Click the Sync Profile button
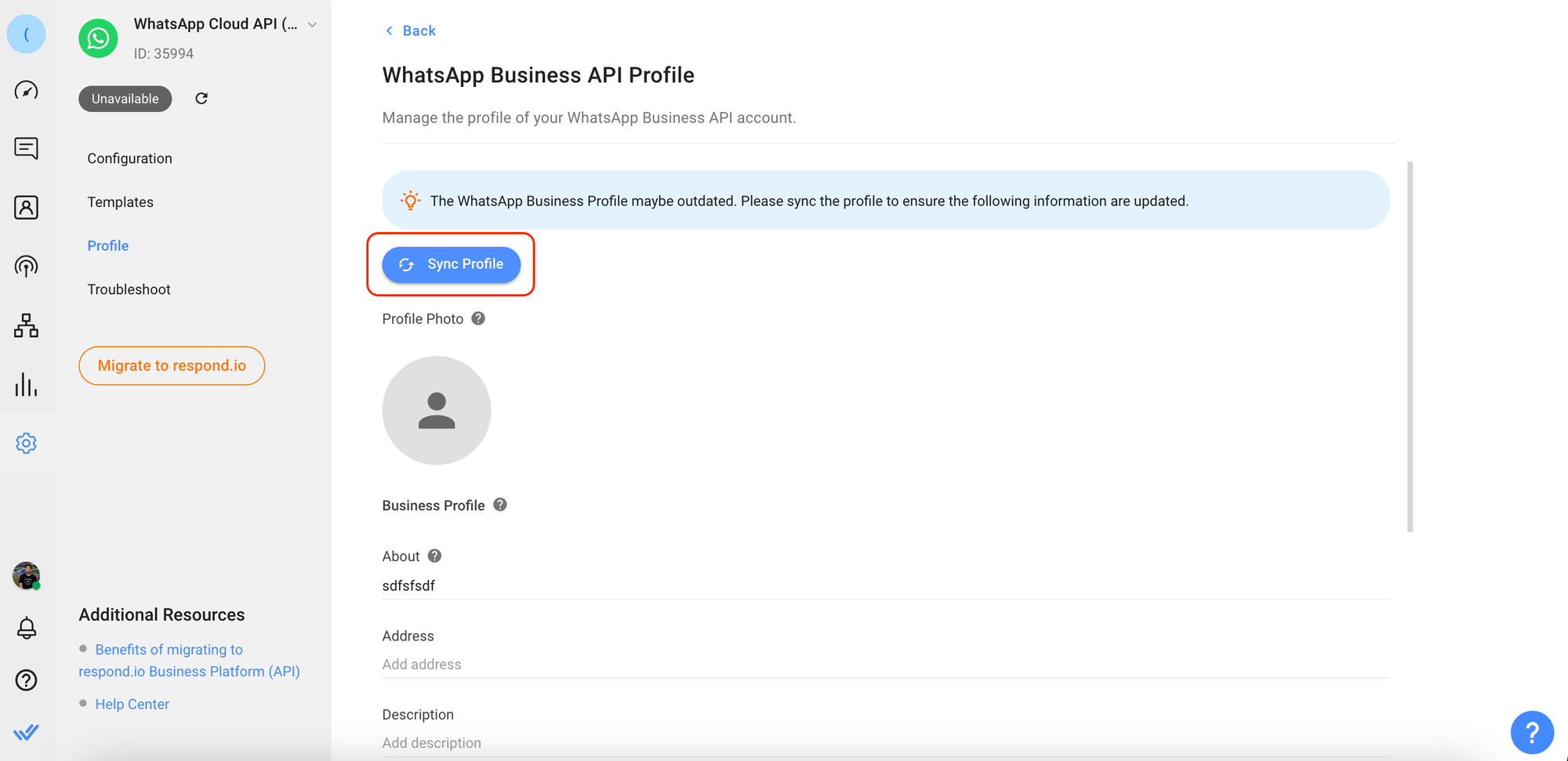This screenshot has height=761, width=1568. (451, 264)
